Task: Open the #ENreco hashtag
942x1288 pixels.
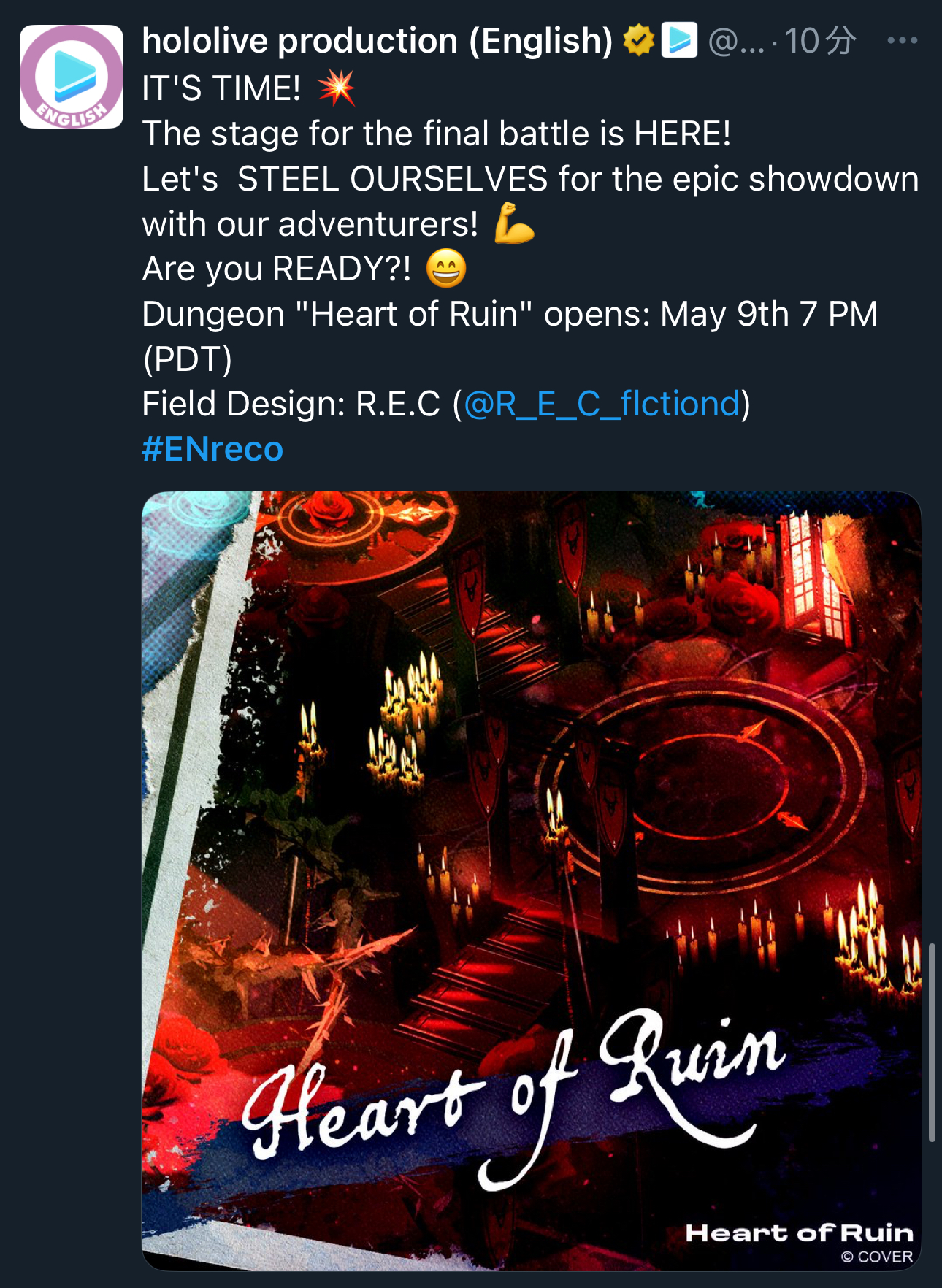Action: (212, 449)
